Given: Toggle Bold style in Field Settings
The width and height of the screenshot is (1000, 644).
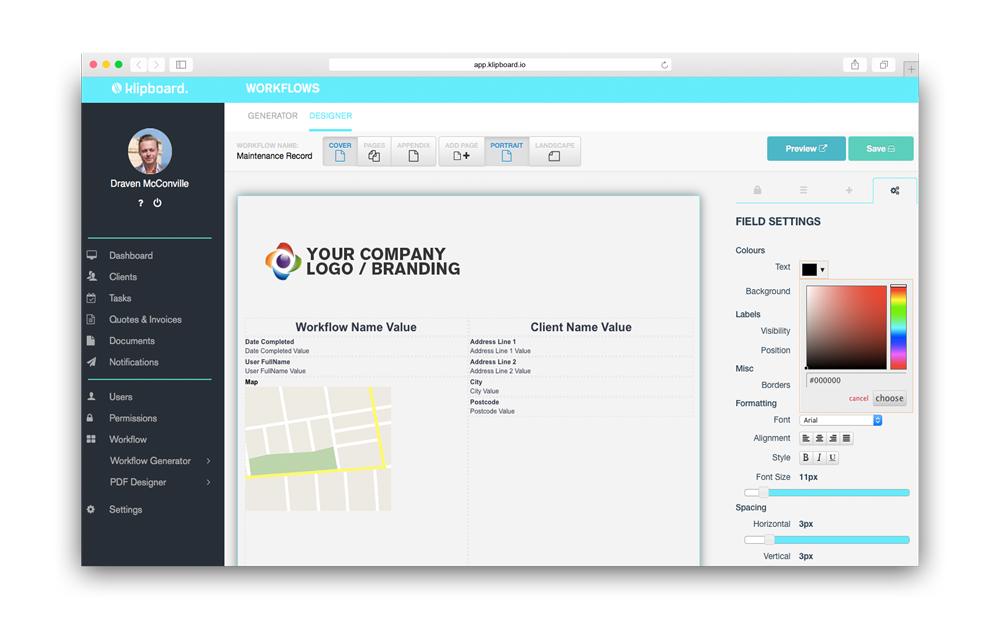Looking at the screenshot, I should pyautogui.click(x=805, y=457).
